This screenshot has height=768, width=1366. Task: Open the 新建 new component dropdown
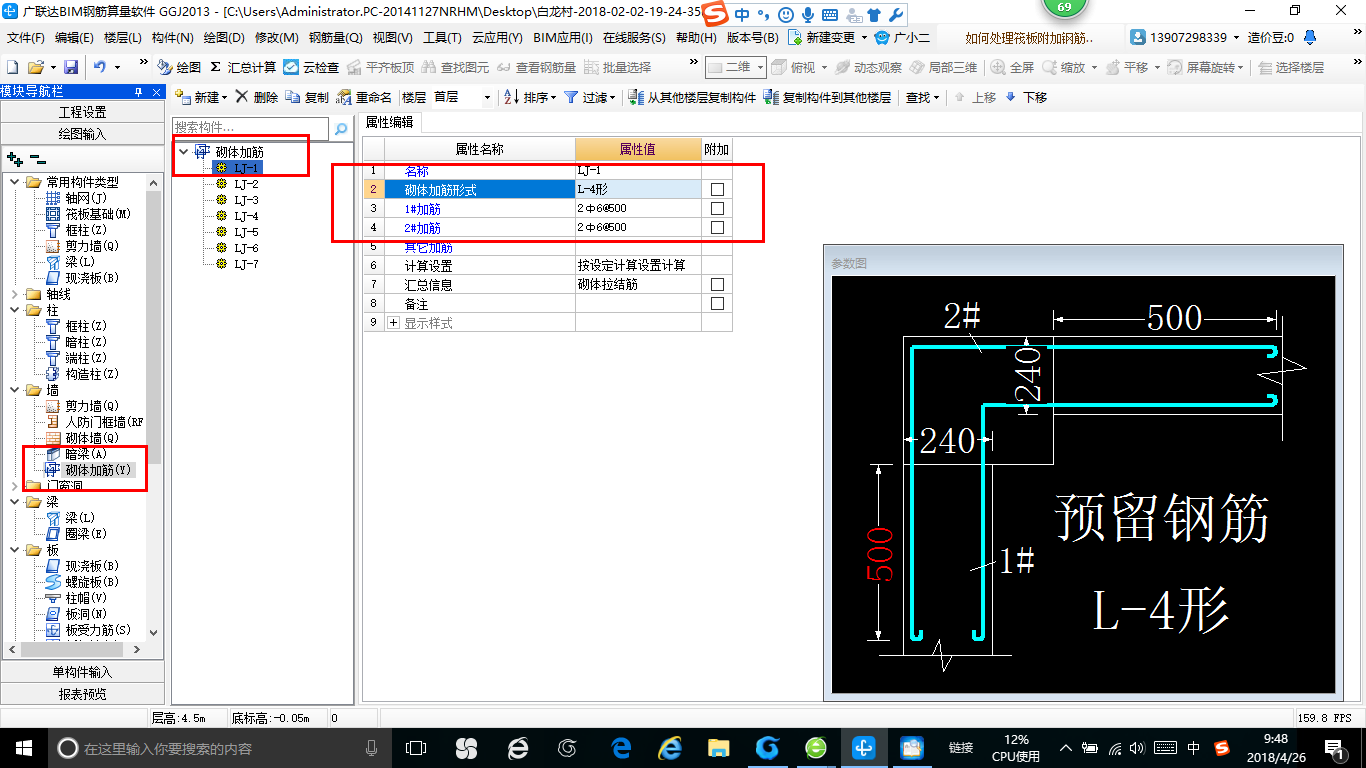pyautogui.click(x=201, y=97)
